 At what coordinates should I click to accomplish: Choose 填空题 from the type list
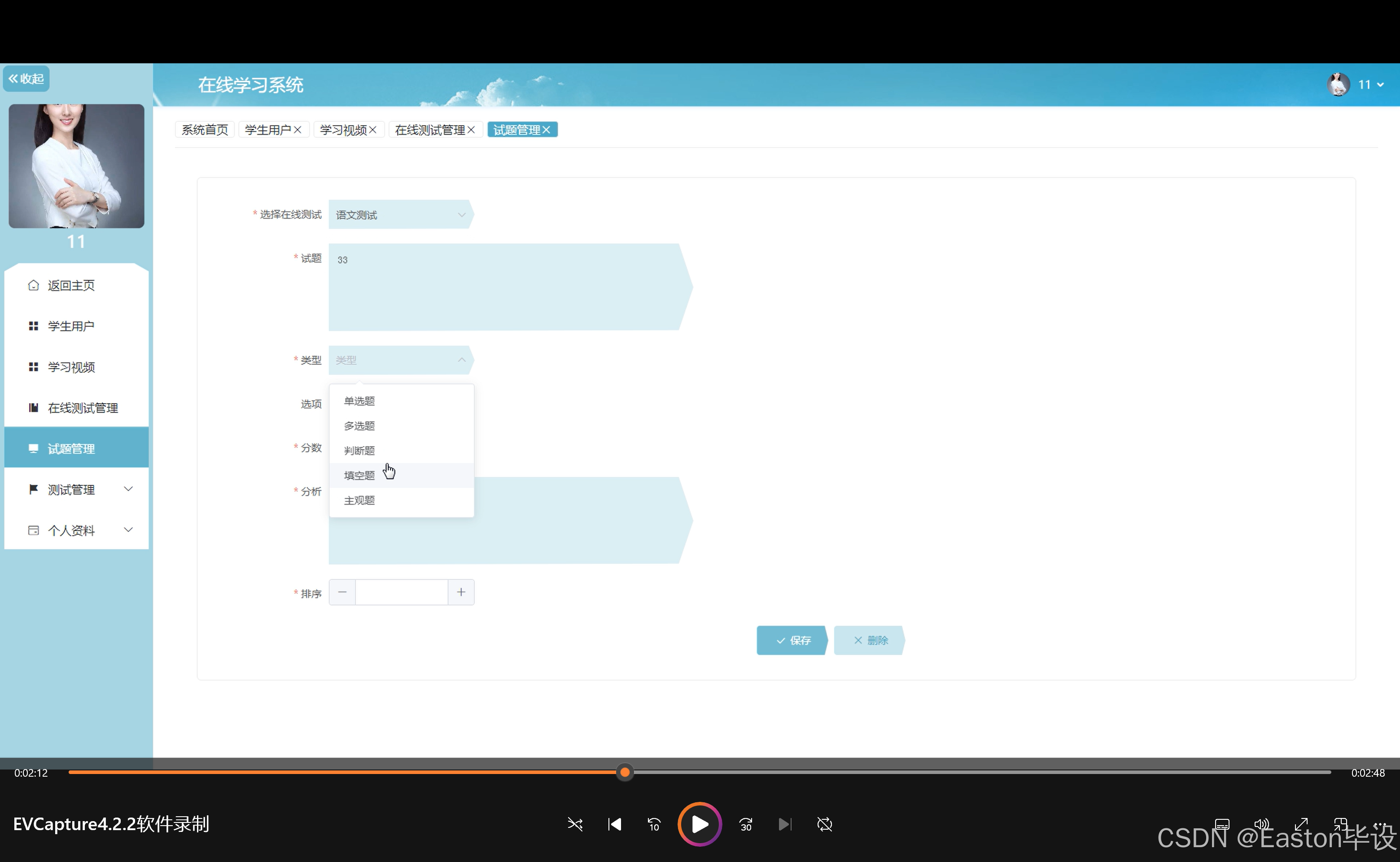click(x=359, y=475)
